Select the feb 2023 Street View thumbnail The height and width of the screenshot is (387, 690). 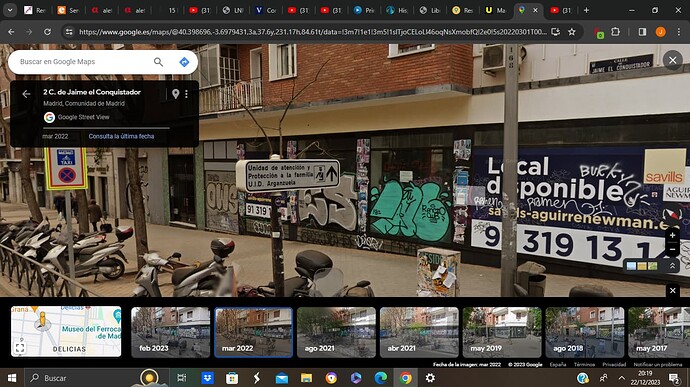click(x=171, y=332)
